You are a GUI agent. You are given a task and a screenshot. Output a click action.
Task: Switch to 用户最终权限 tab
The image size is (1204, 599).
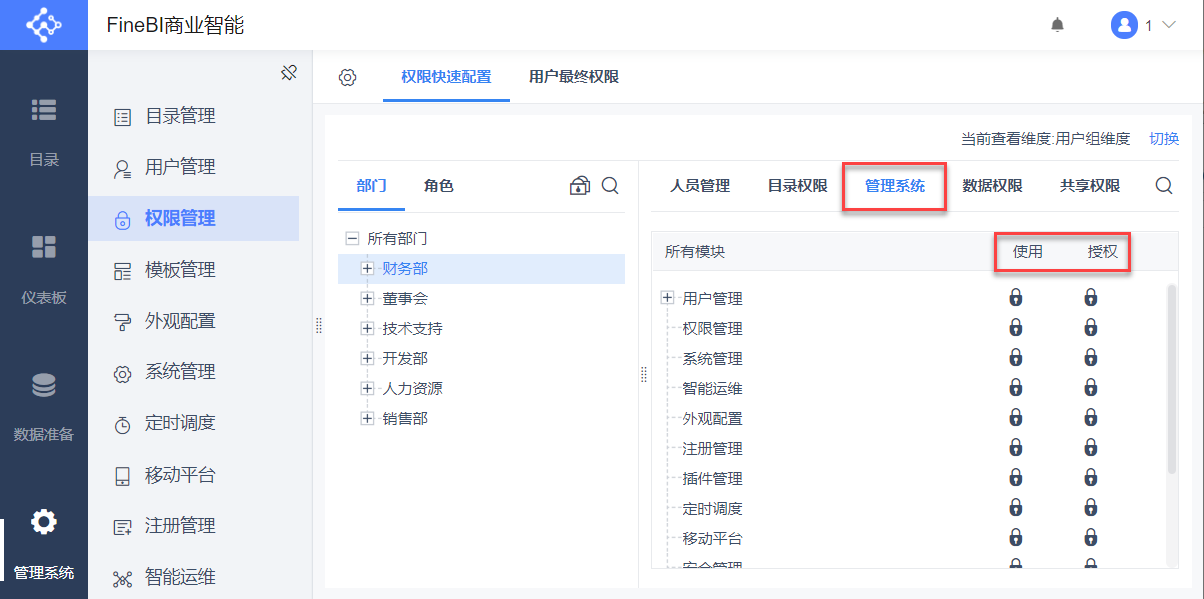coord(574,77)
